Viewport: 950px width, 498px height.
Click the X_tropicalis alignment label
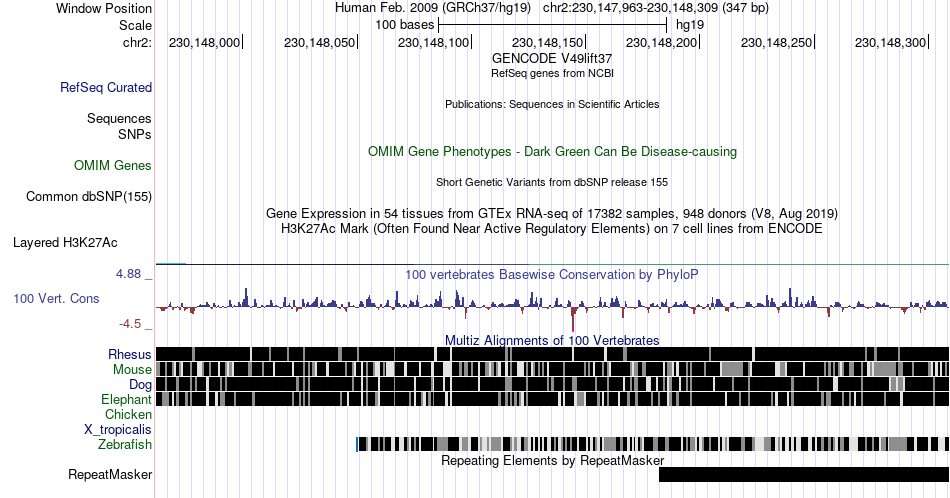118,430
